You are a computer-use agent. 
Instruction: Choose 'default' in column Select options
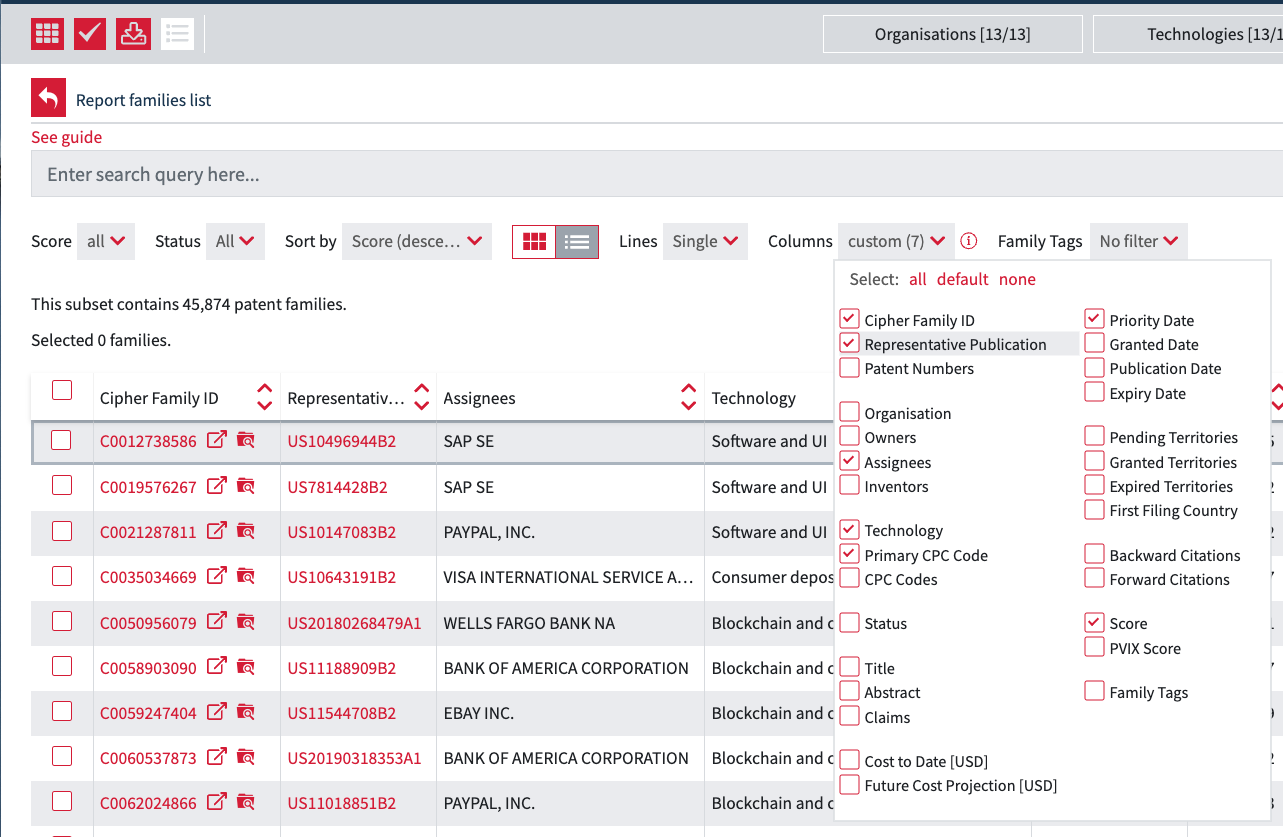point(963,279)
